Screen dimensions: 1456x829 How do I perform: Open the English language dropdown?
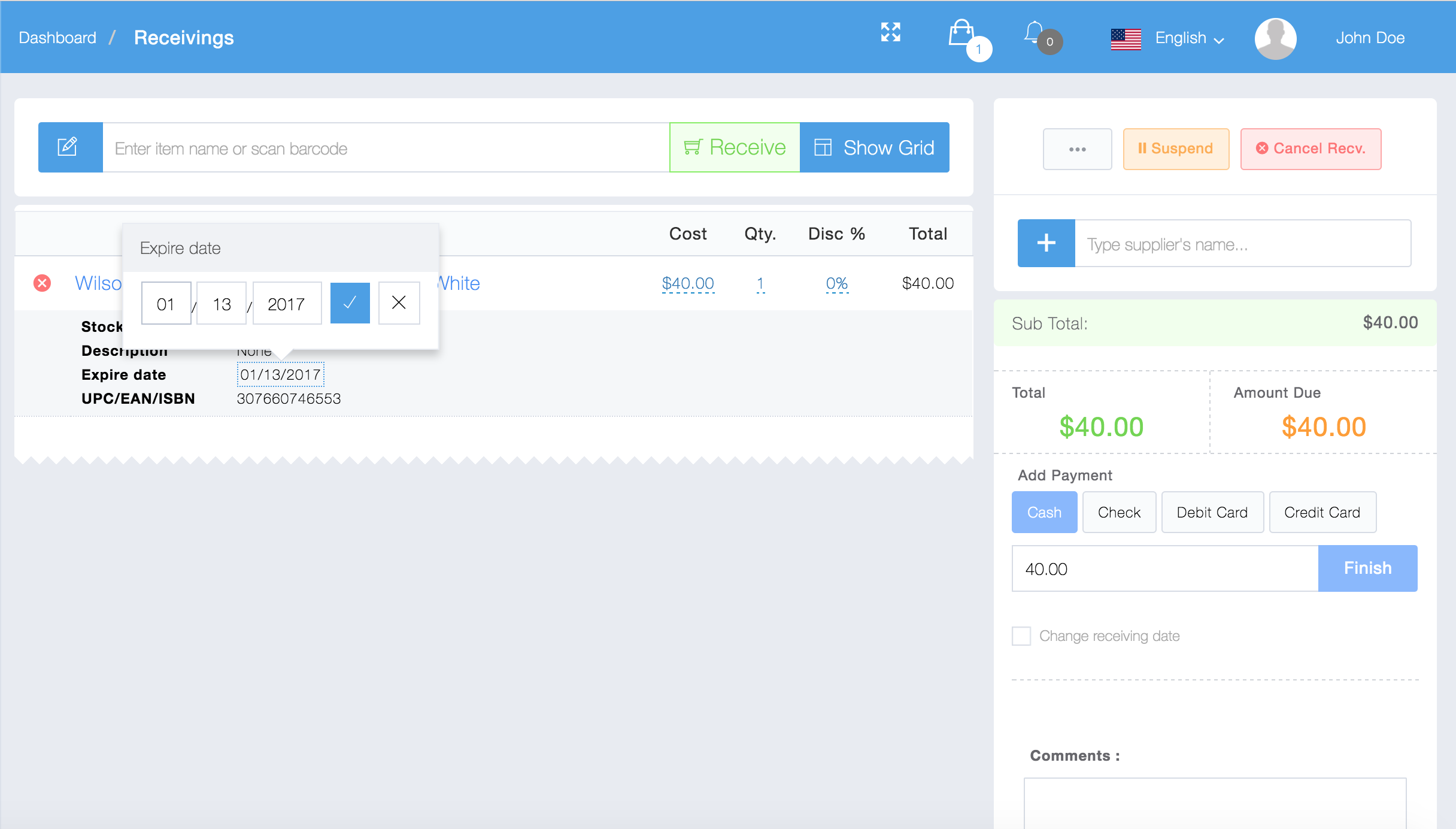(1188, 38)
